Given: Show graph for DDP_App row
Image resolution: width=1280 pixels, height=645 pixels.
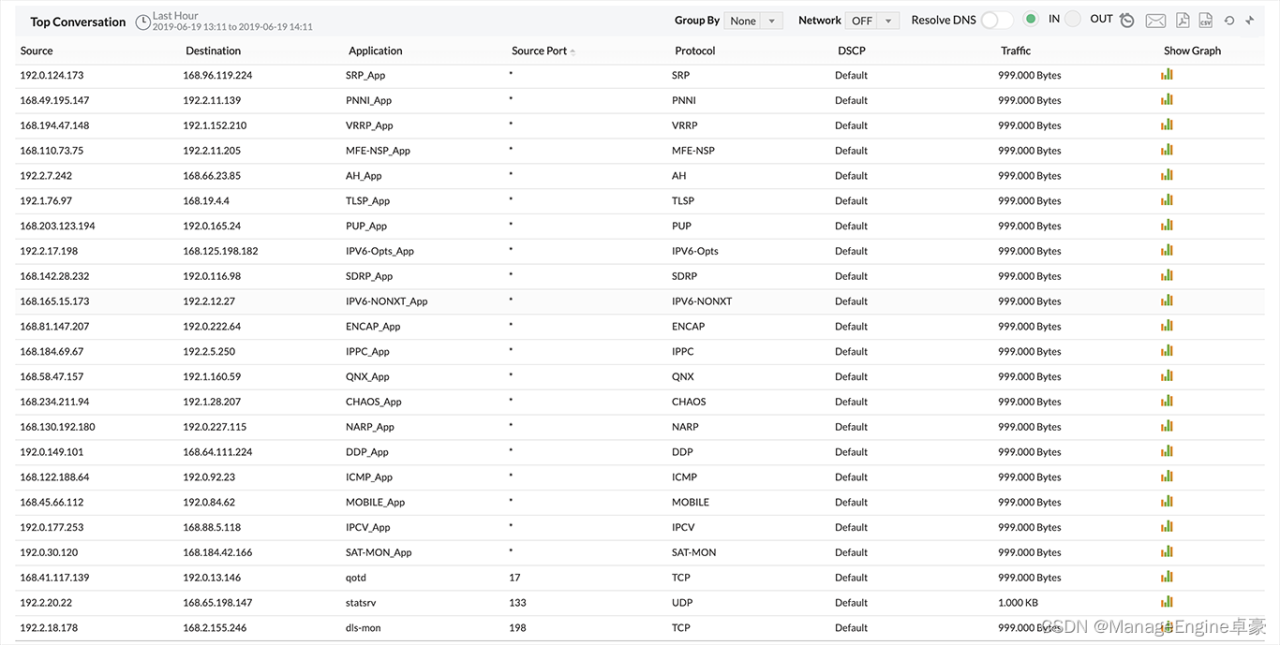Looking at the screenshot, I should click(x=1167, y=450).
